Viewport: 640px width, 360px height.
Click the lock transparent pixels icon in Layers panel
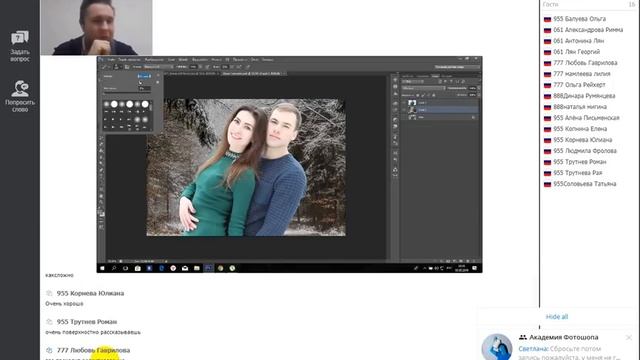418,95
